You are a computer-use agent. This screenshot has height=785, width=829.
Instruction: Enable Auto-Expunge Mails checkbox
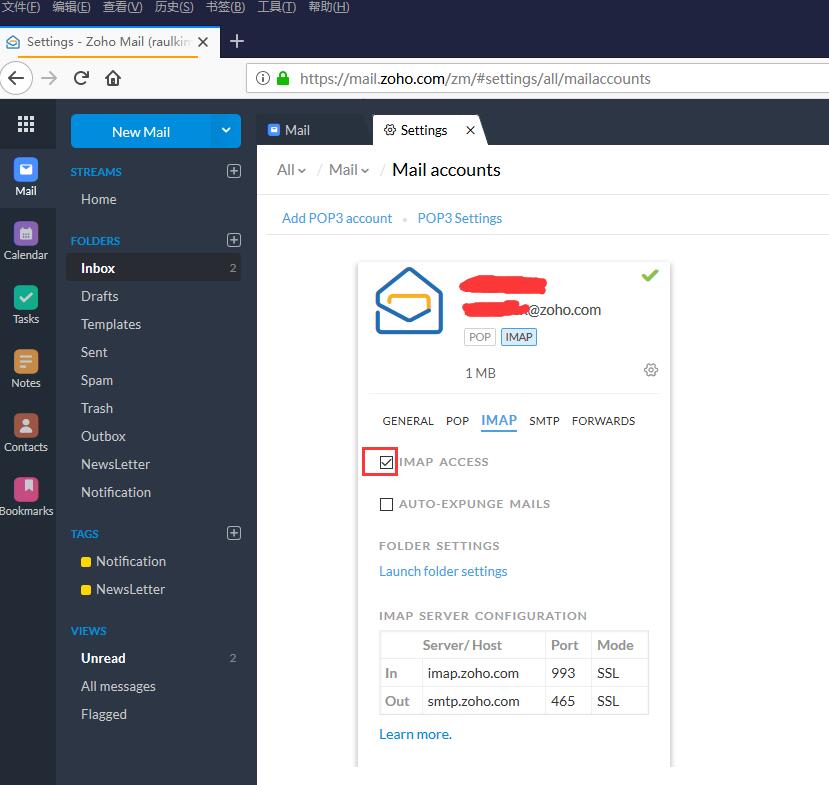click(x=386, y=504)
